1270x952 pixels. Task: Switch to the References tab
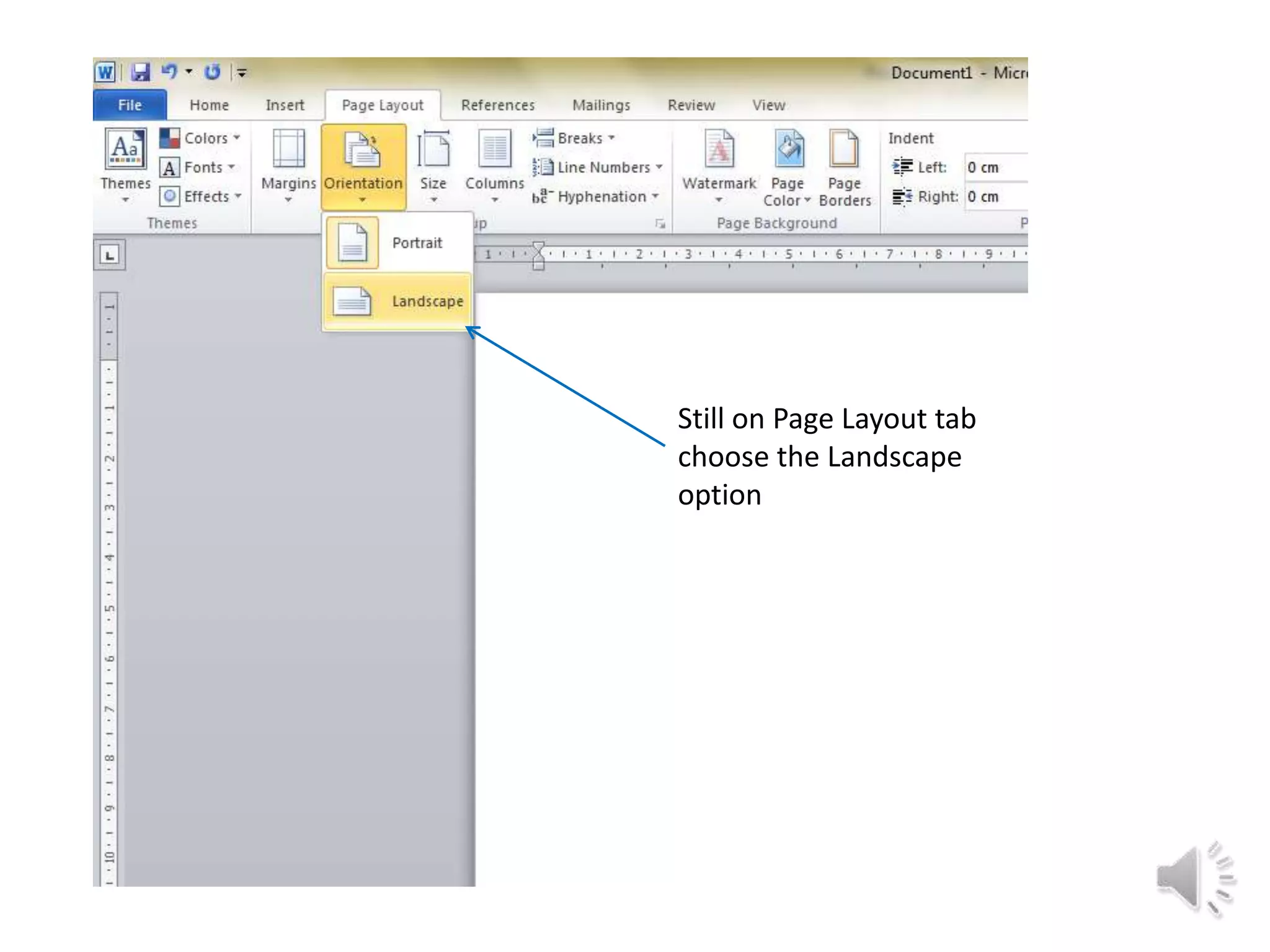pos(498,105)
